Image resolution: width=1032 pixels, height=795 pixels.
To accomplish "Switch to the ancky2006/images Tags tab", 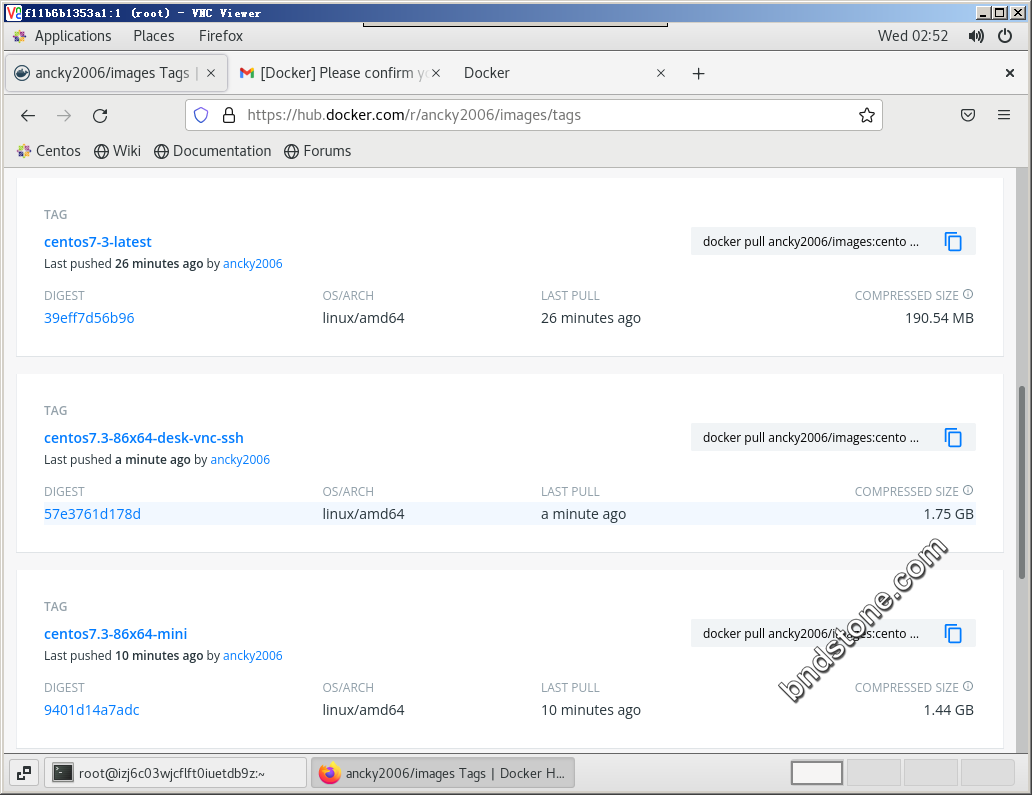I will tap(116, 73).
